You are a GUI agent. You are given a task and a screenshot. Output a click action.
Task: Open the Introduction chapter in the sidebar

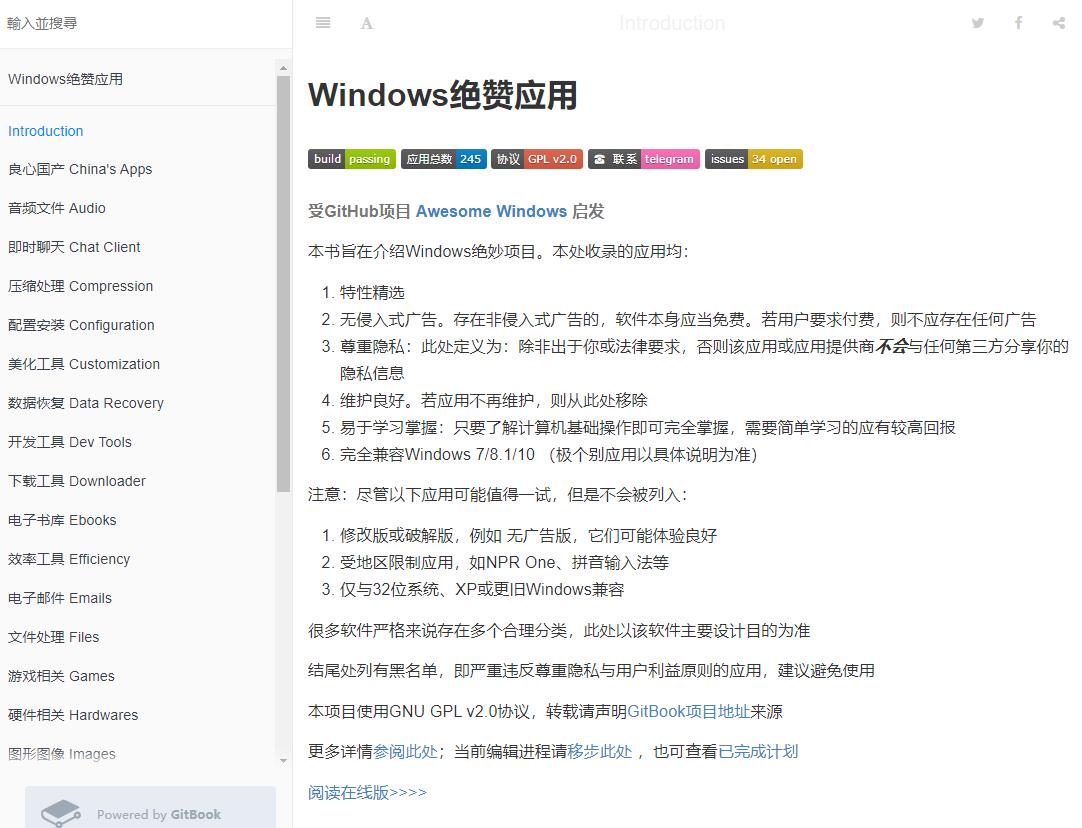46,131
